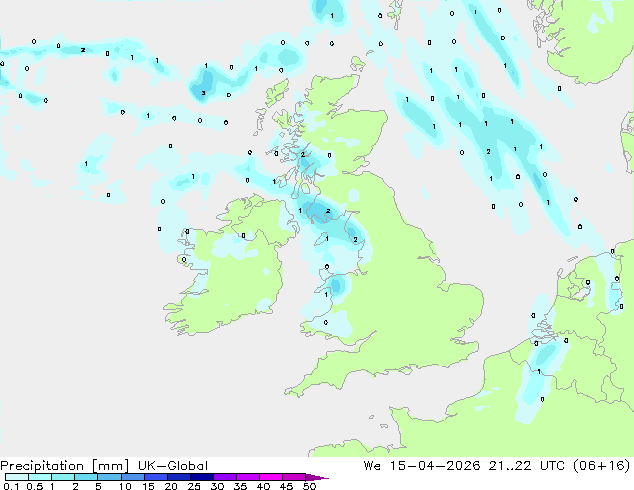
Task: Click the forecast offset text '(06+16)'
Action: tap(602, 466)
